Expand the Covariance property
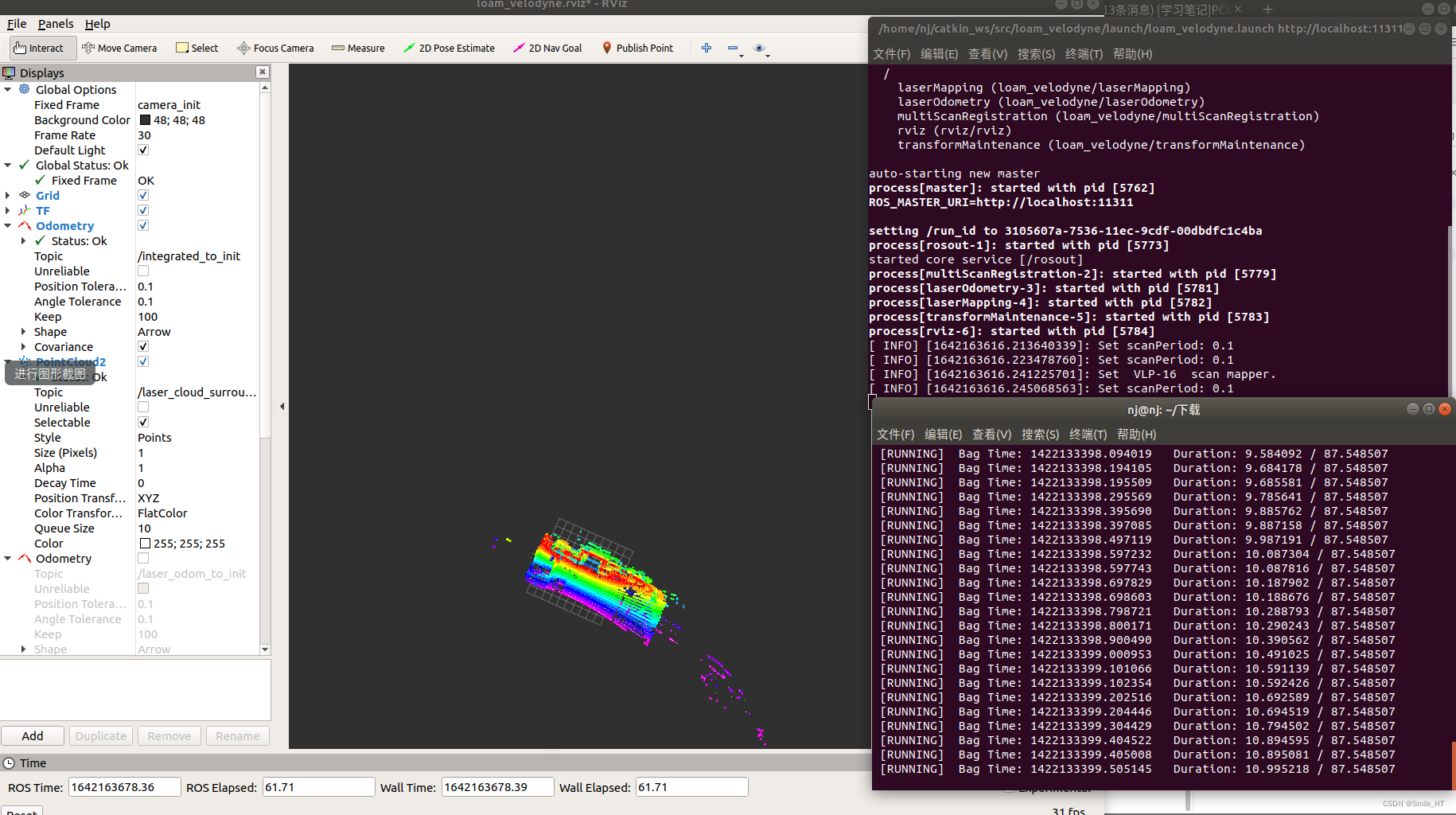 point(23,346)
